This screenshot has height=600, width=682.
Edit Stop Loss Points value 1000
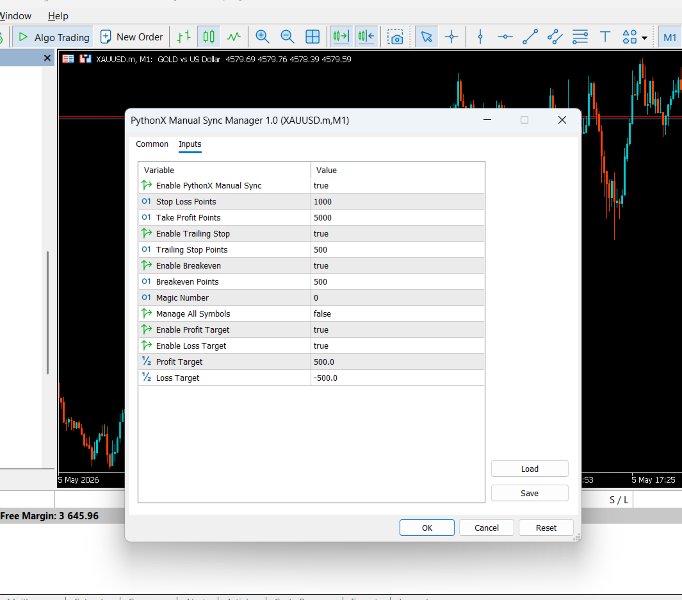[x=398, y=202]
